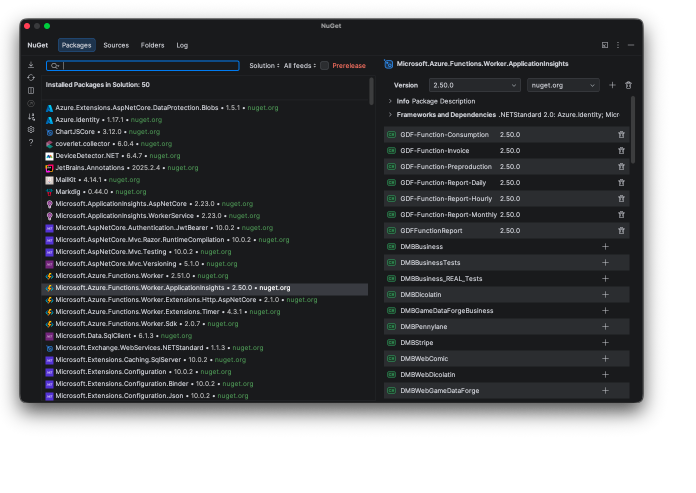The width and height of the screenshot is (696, 493).
Task: Remove package from GDF-Function-Invoice project
Action: 621,150
